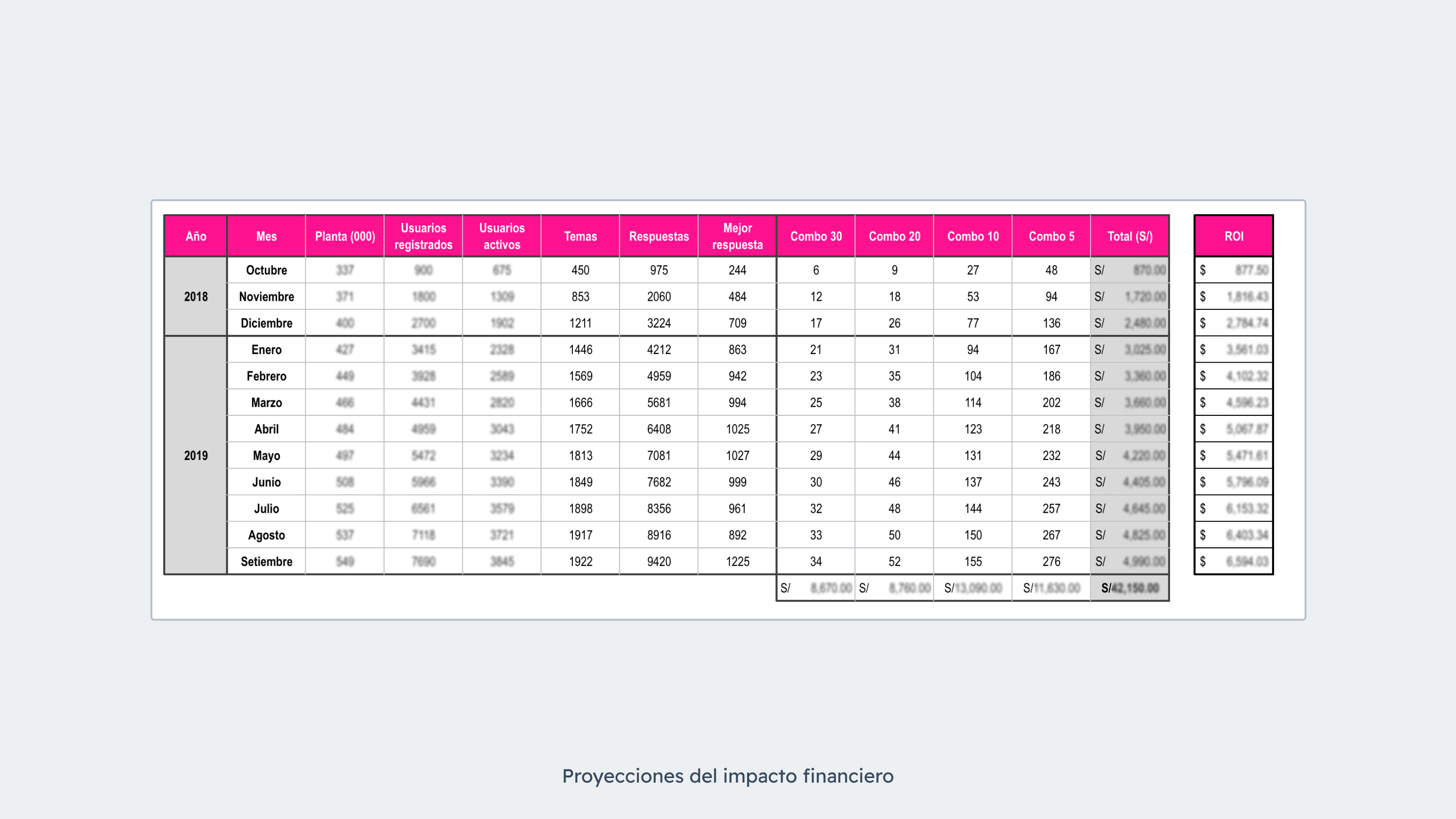This screenshot has width=1456, height=819.
Task: Select the Usuarios activos column header
Action: point(501,236)
